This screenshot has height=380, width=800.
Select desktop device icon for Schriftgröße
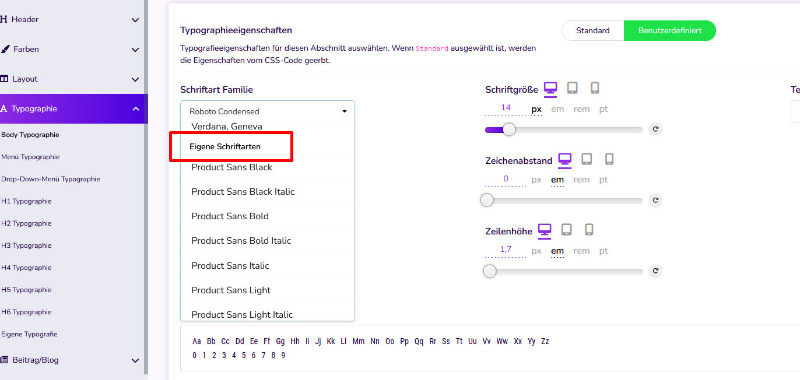pyautogui.click(x=550, y=89)
